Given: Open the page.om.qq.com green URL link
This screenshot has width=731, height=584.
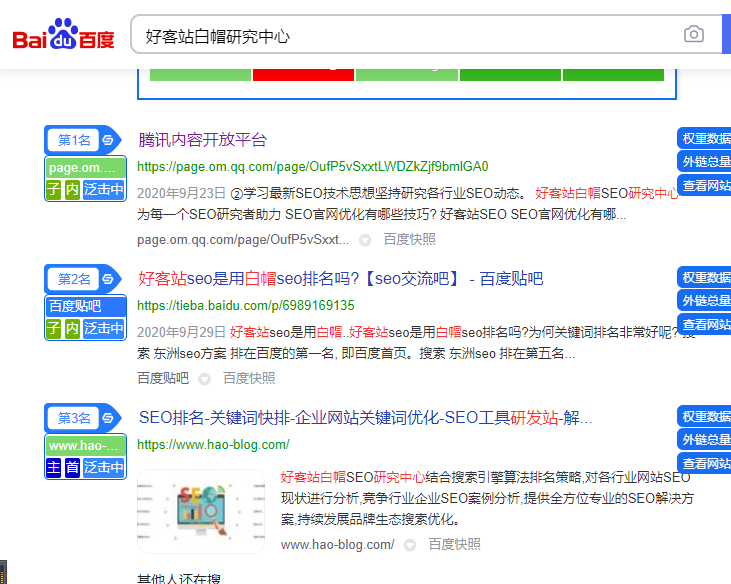Looking at the screenshot, I should [312, 167].
